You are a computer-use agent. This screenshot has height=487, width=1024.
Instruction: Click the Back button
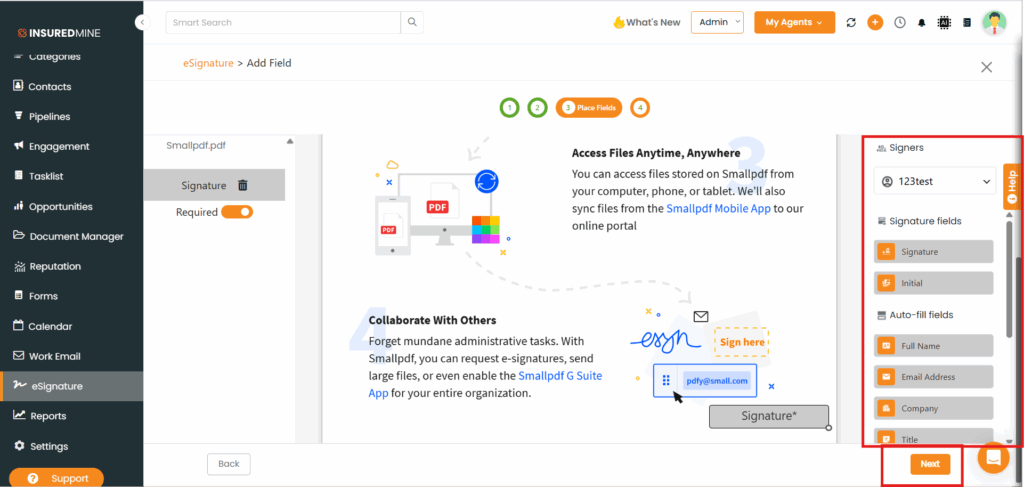click(229, 463)
